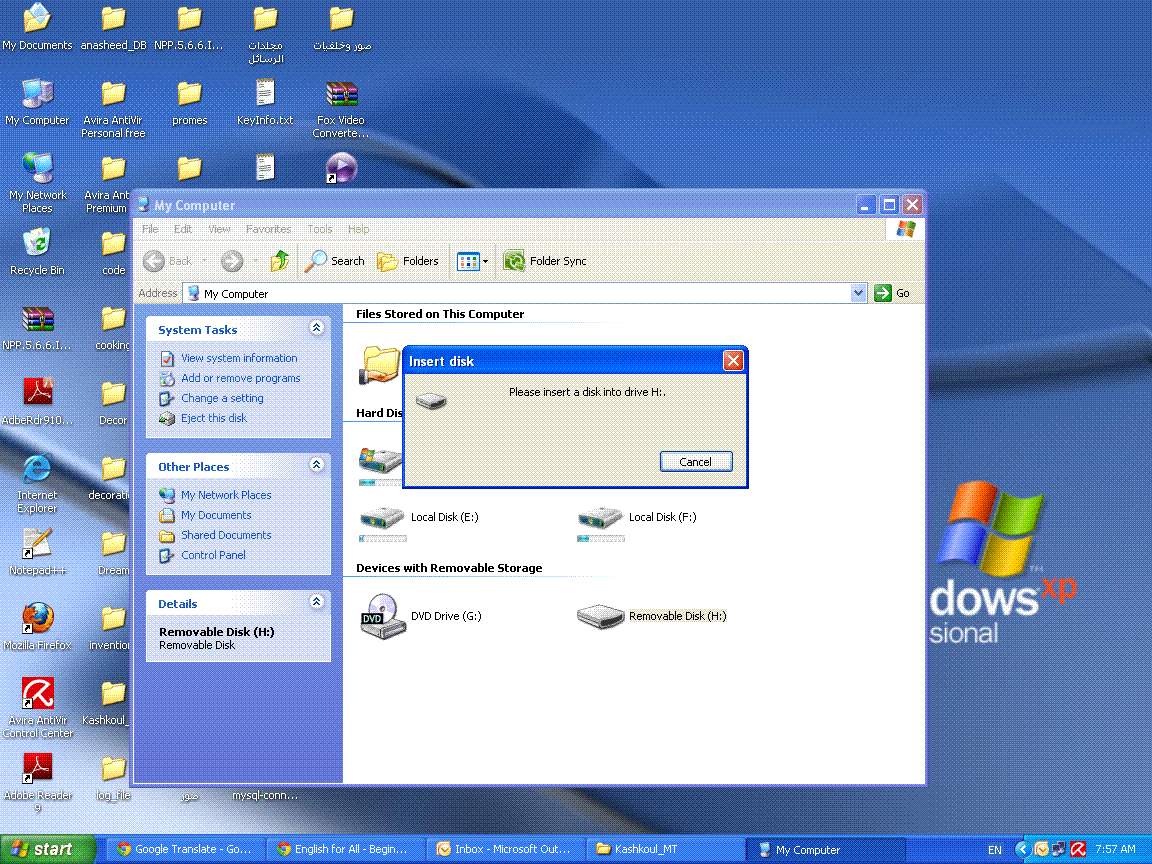The width and height of the screenshot is (1152, 864).
Task: Switch to Inbox Microsoft Outlook taskbar item
Action: [x=505, y=849]
